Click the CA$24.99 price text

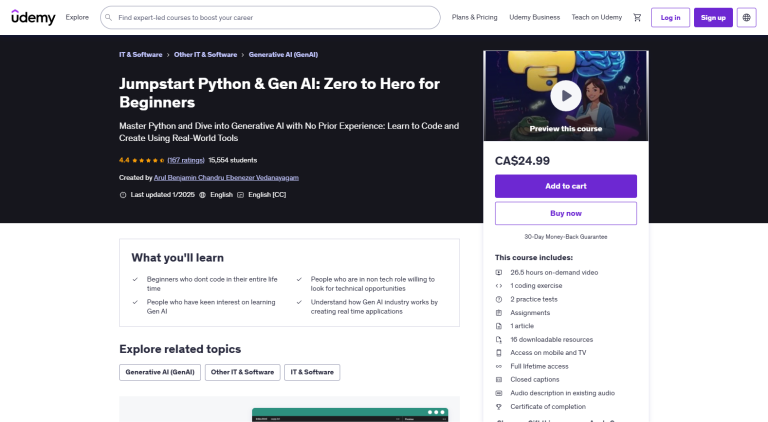pyautogui.click(x=522, y=161)
